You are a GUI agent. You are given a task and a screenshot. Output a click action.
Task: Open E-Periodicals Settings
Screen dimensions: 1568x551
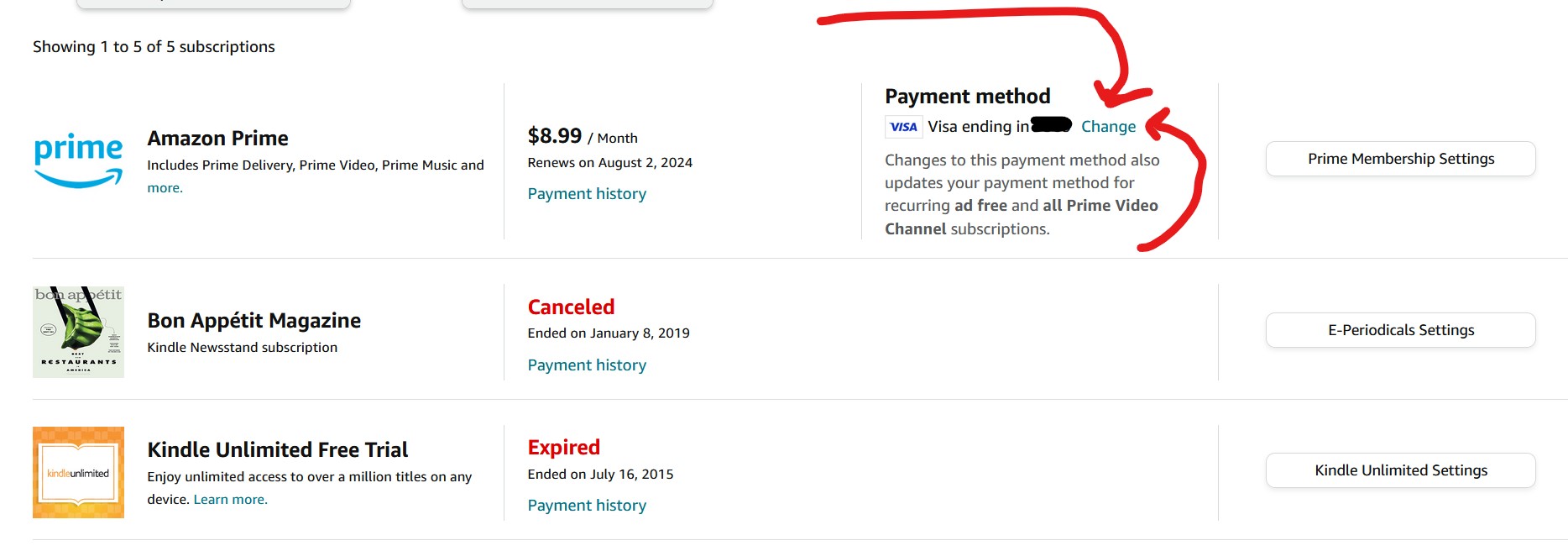[1400, 330]
